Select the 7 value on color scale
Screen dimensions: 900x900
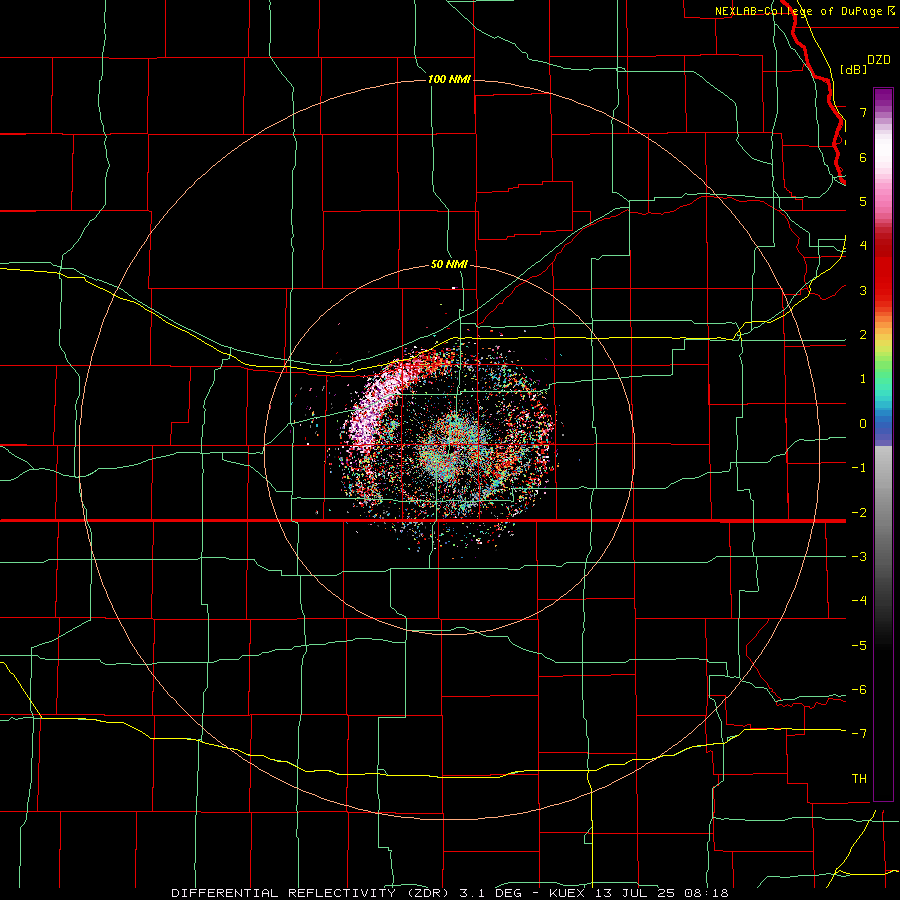(x=863, y=112)
